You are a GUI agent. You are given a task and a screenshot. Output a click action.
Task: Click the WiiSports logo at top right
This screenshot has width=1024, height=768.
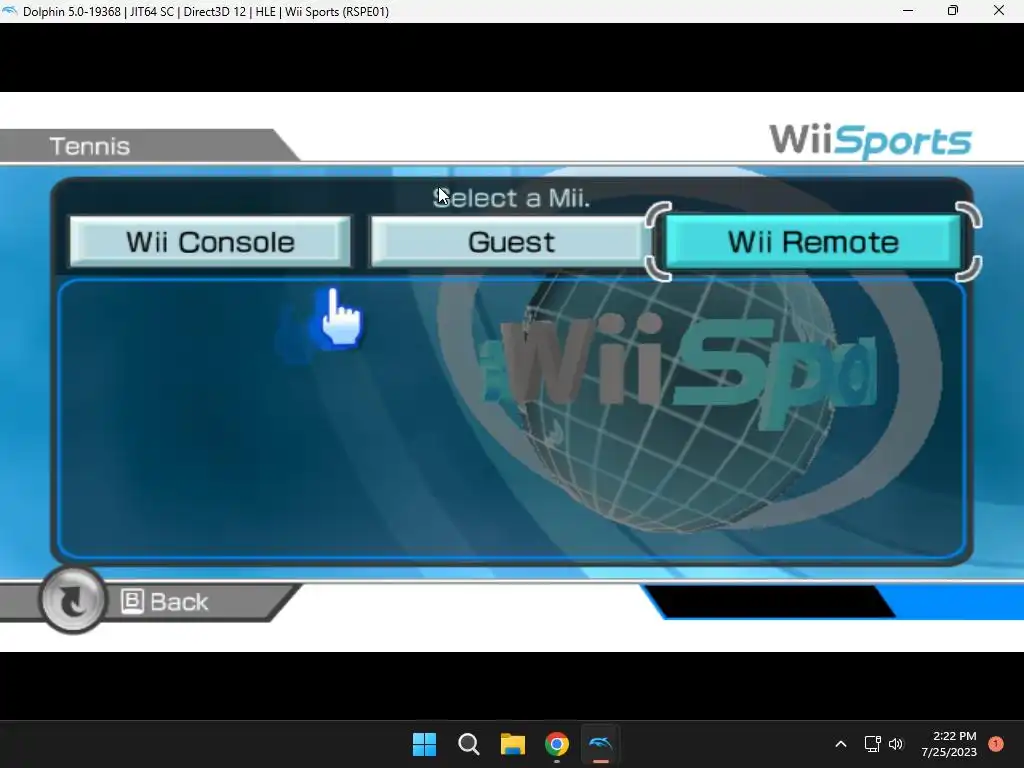[x=871, y=140]
